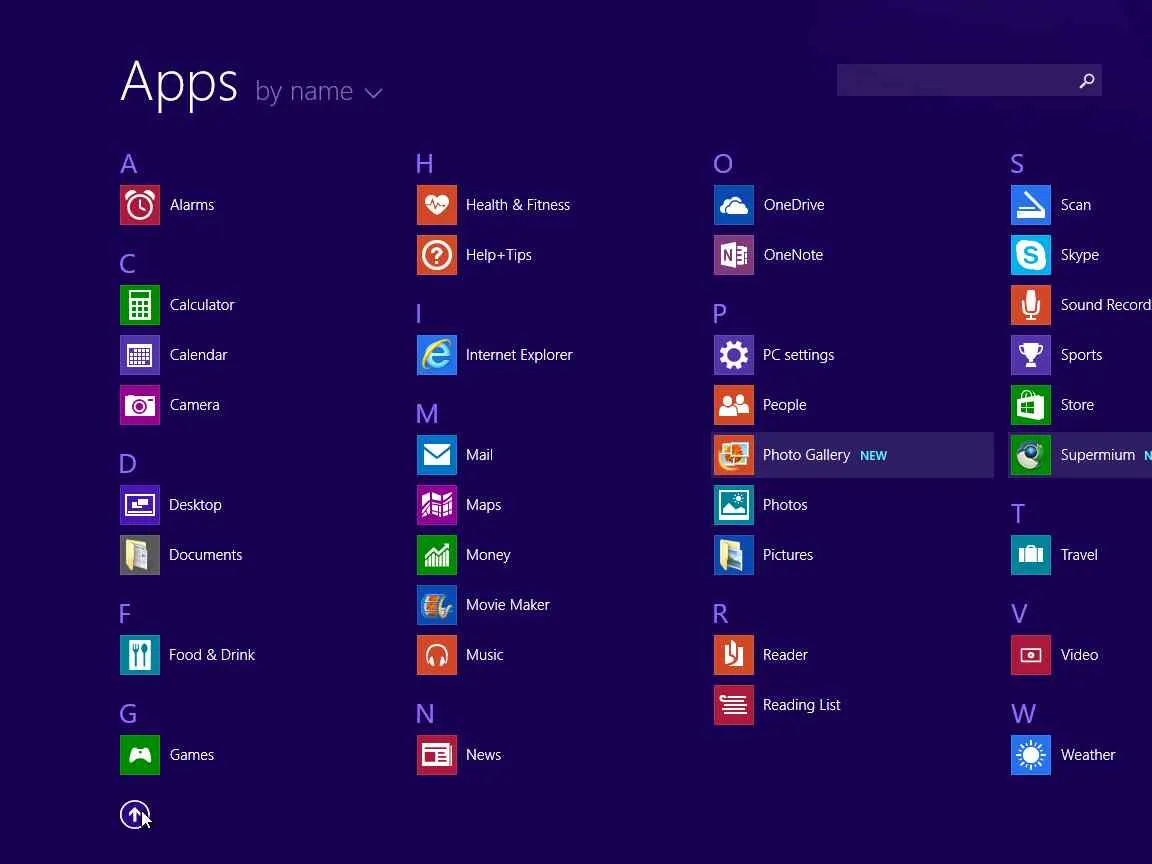1152x864 pixels.
Task: Launch OneNote app icon
Action: coord(733,255)
